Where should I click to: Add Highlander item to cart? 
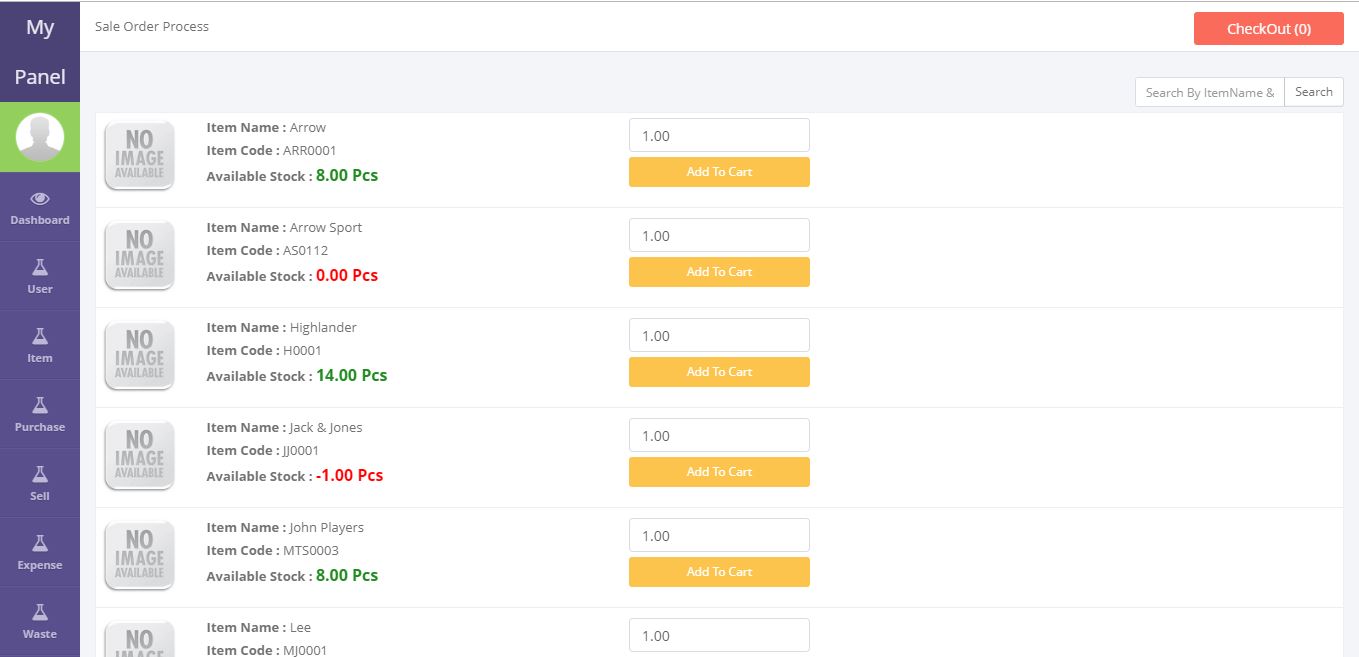coord(719,372)
